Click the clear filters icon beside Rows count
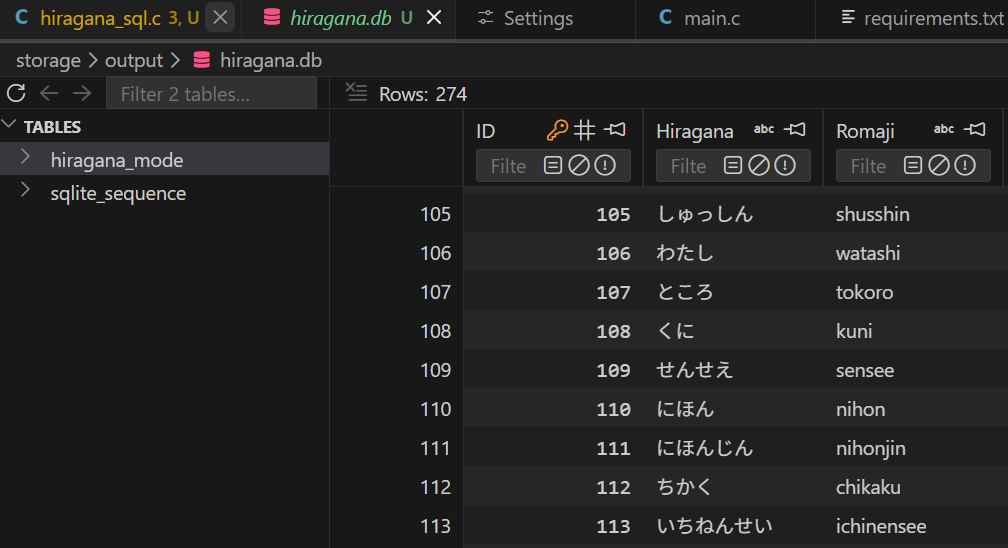Image resolution: width=1008 pixels, height=548 pixels. click(357, 93)
